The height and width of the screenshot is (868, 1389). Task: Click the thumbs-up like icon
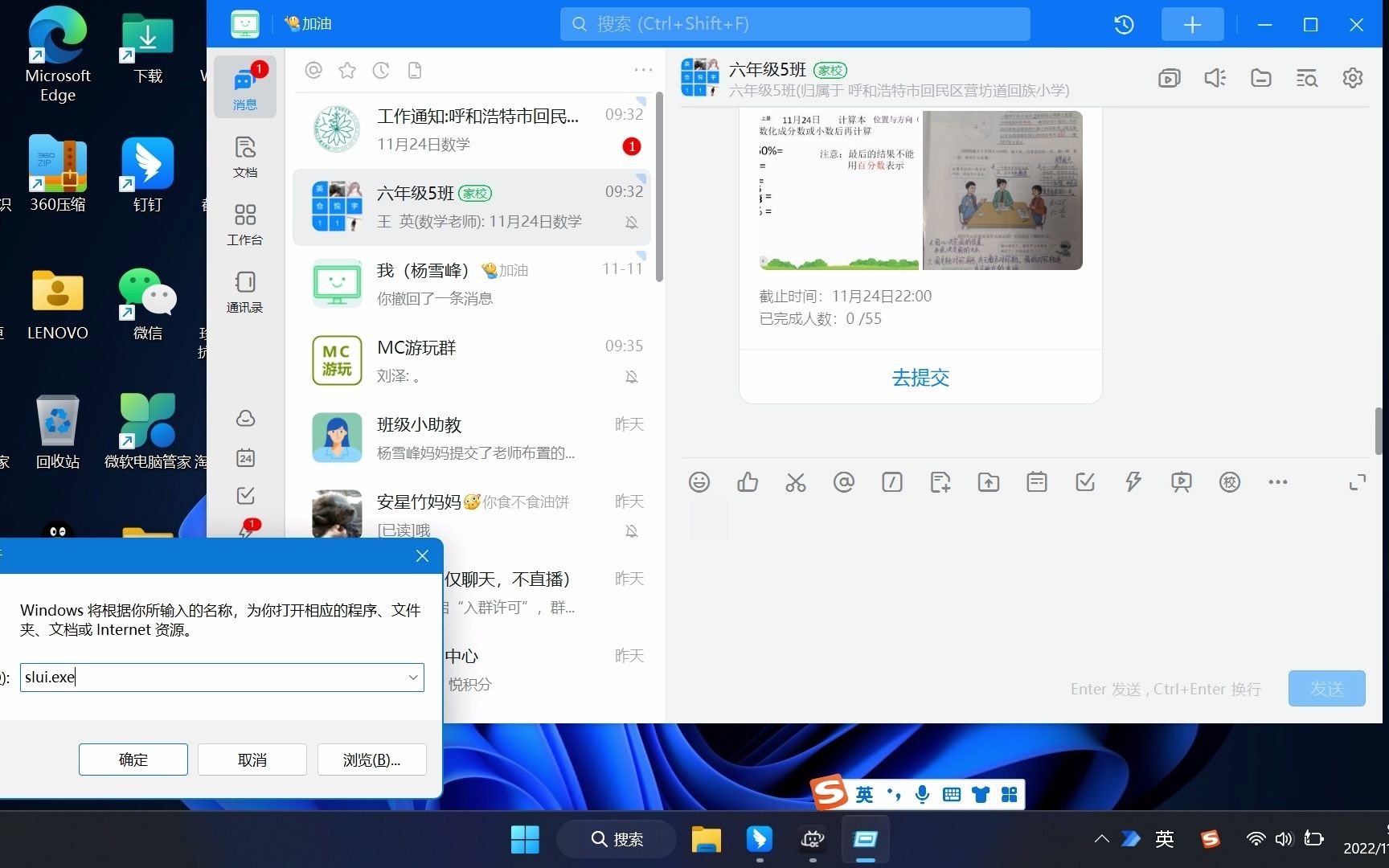click(x=748, y=481)
